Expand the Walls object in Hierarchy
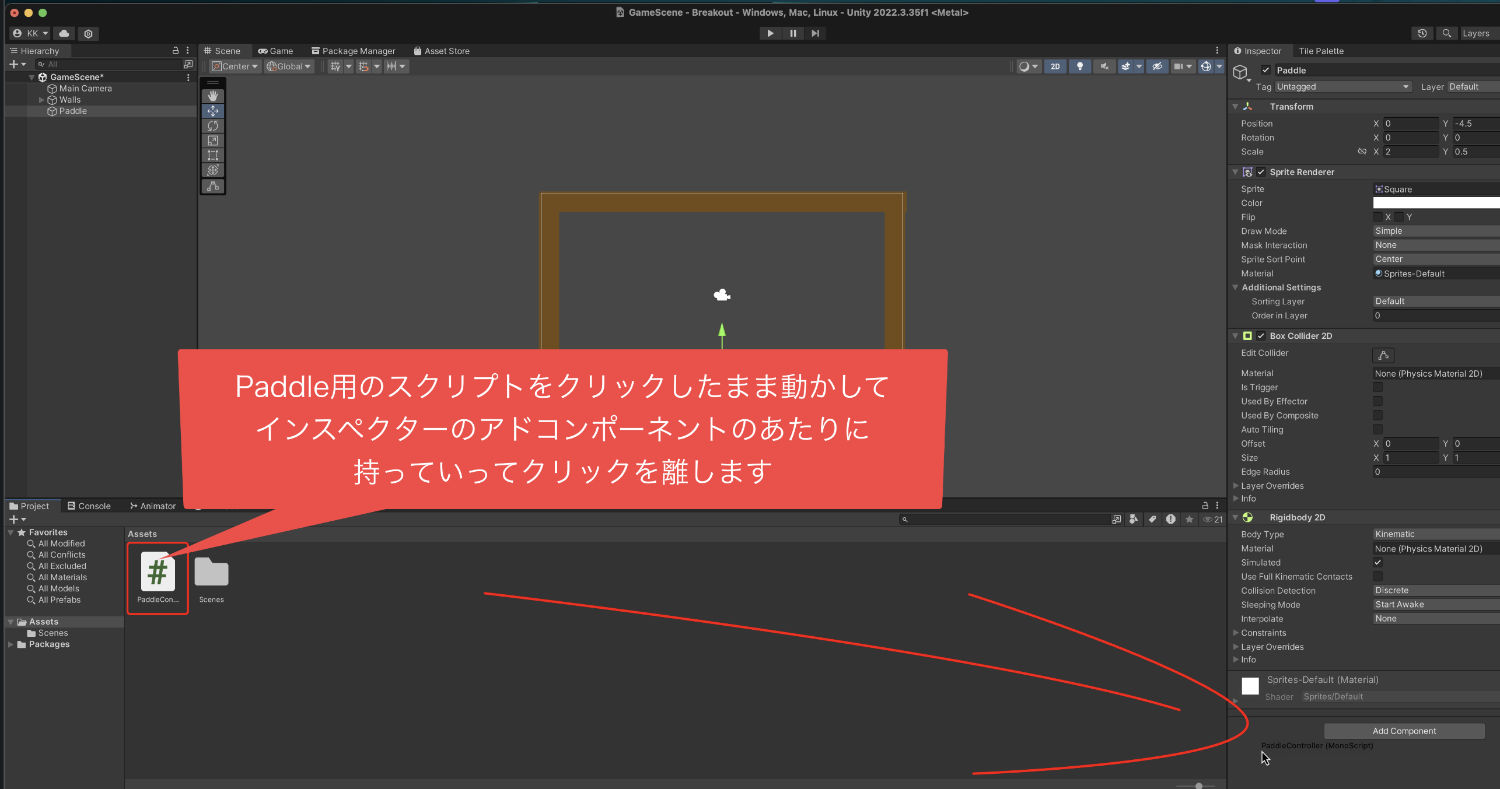 [41, 100]
